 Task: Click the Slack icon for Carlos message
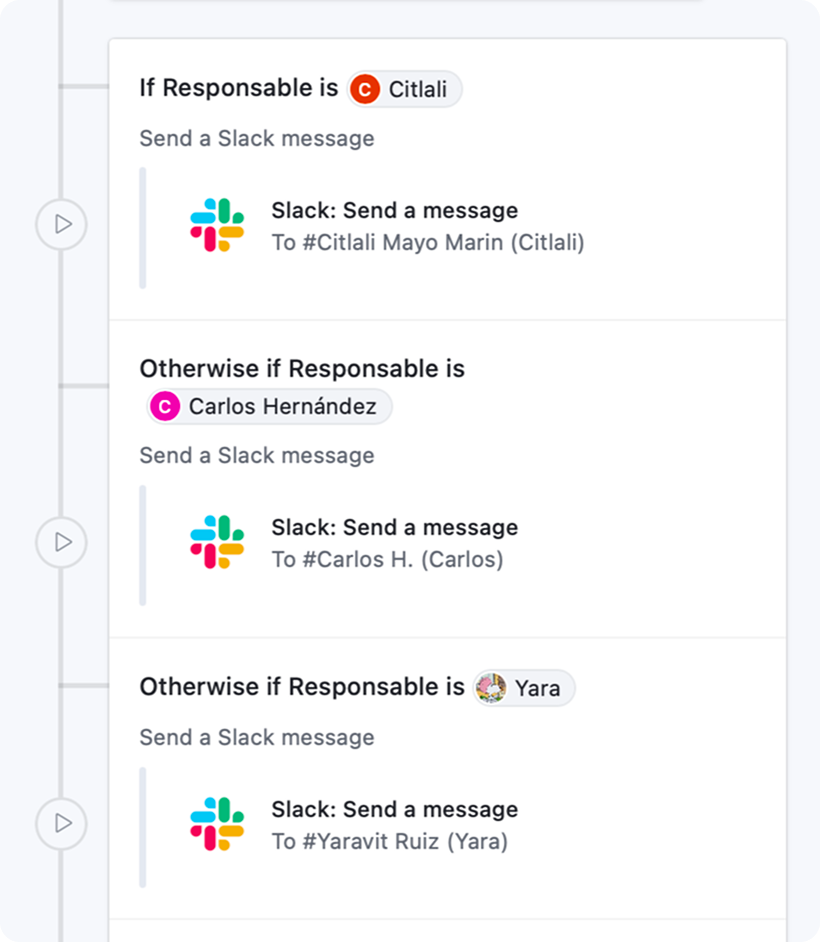[217, 542]
